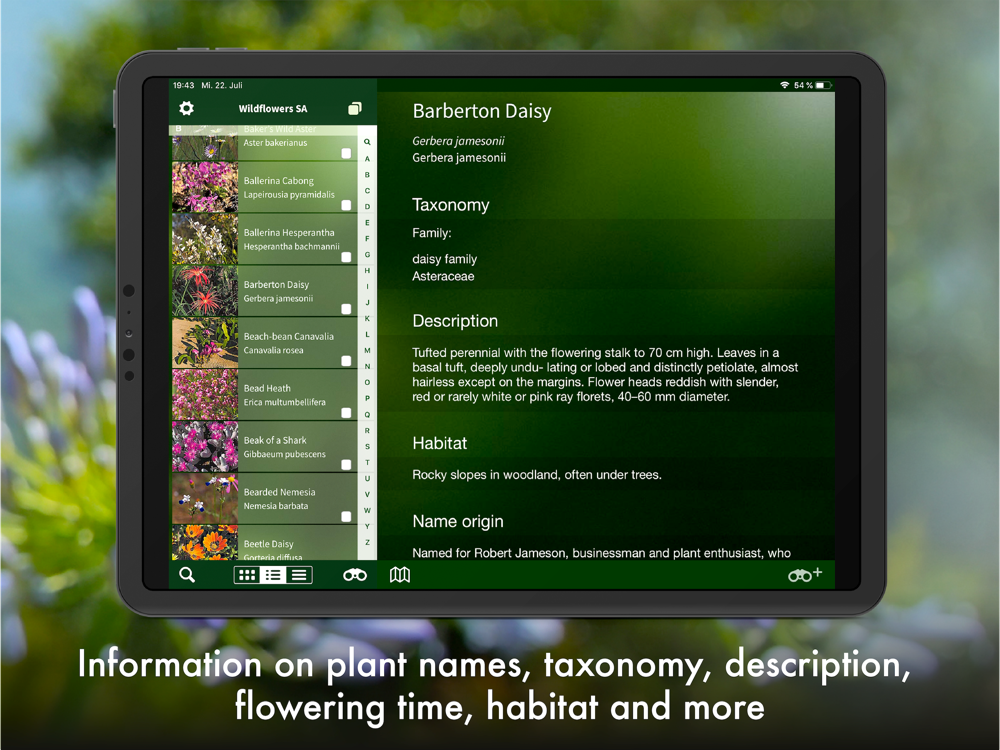Tap the Asteraceae family name

point(443,276)
